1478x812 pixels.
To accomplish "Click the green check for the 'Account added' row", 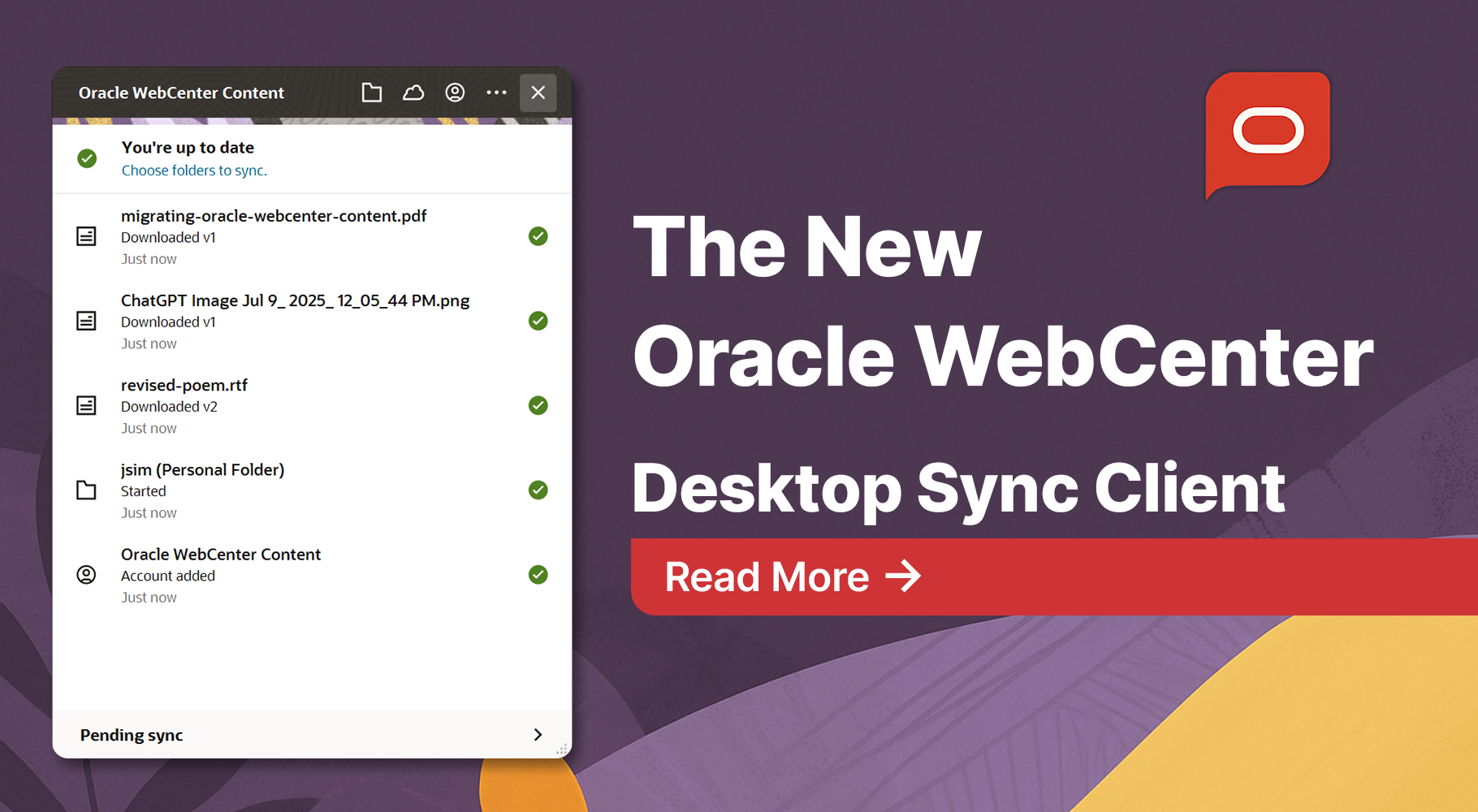I will click(538, 574).
